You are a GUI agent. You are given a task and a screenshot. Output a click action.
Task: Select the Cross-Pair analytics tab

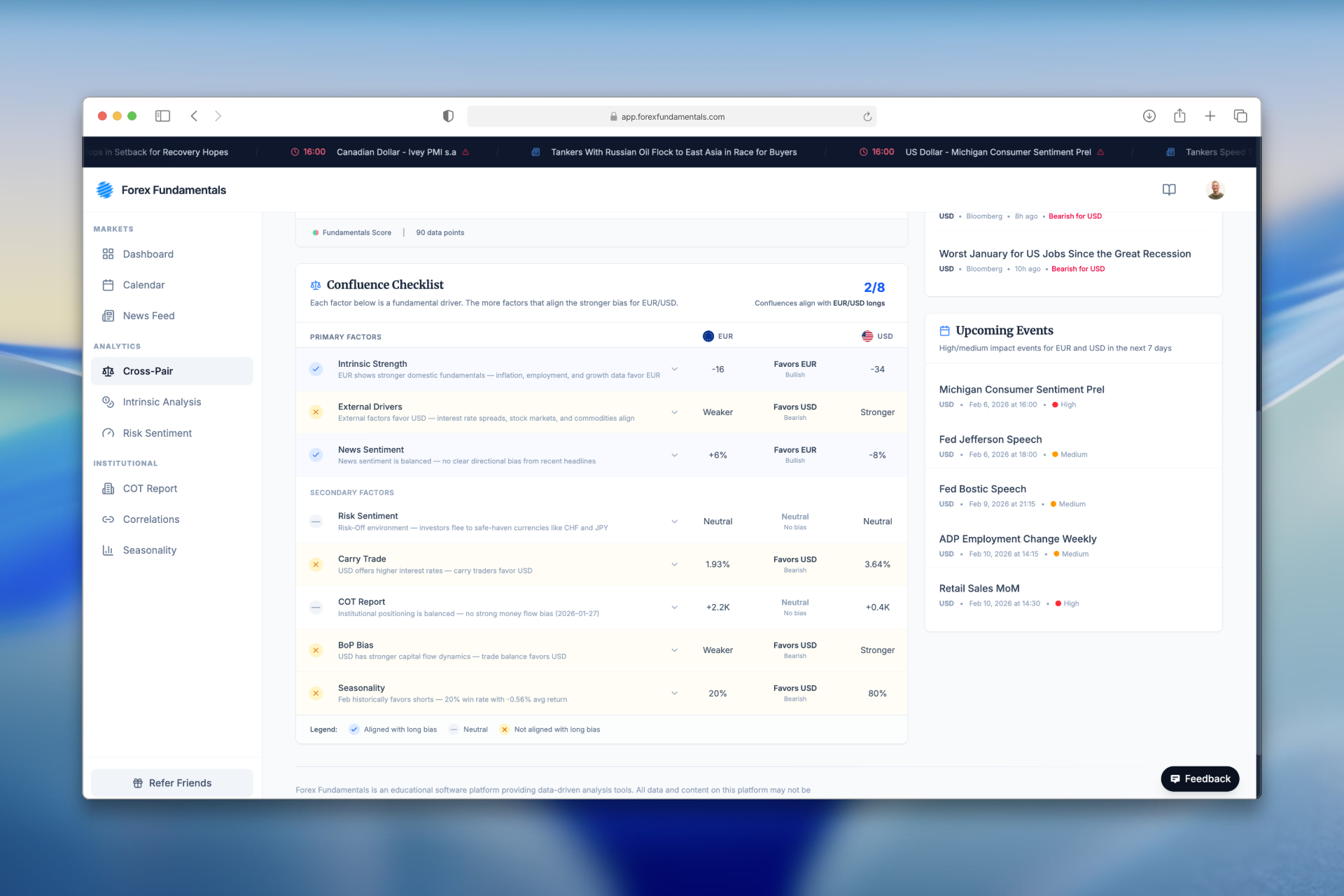click(148, 371)
